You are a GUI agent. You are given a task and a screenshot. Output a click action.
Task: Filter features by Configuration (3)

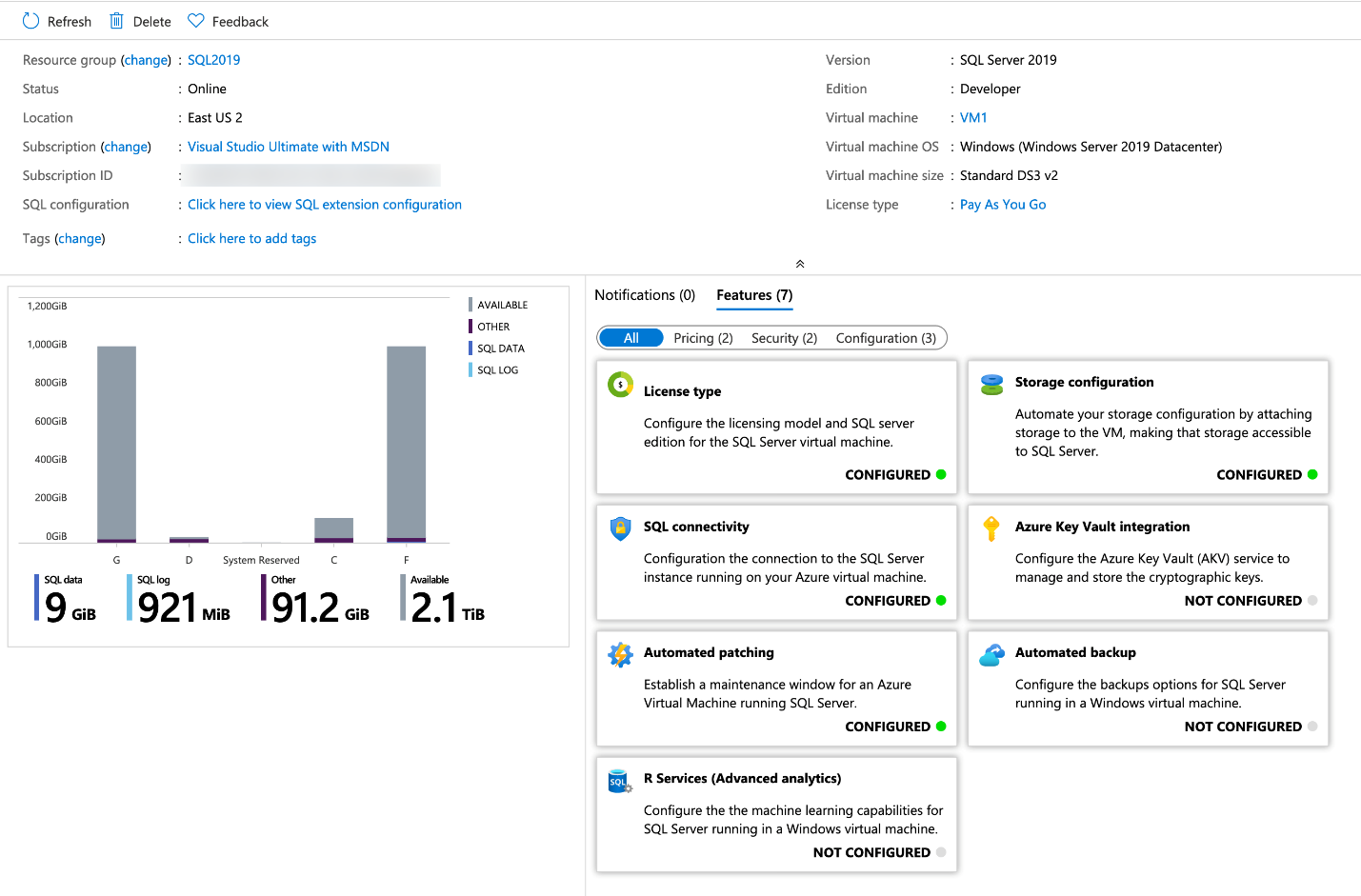click(886, 338)
